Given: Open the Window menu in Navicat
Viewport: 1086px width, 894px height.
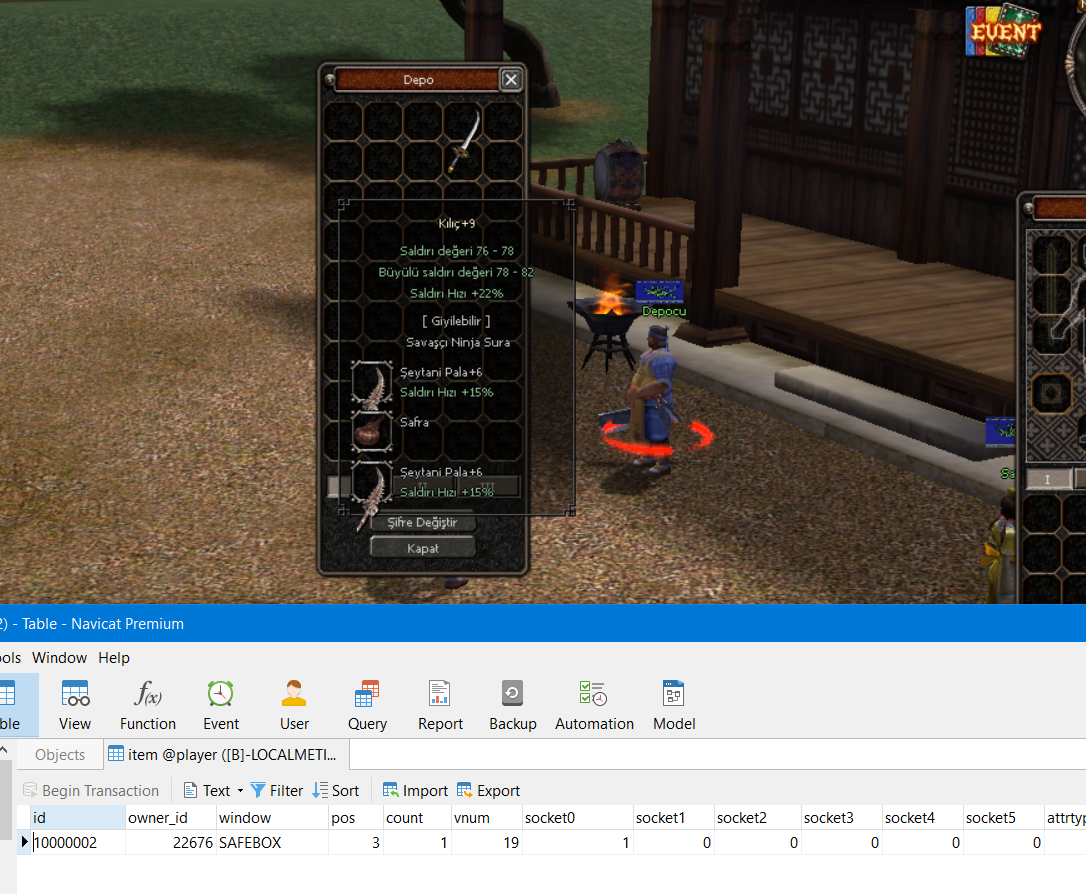Looking at the screenshot, I should point(60,658).
